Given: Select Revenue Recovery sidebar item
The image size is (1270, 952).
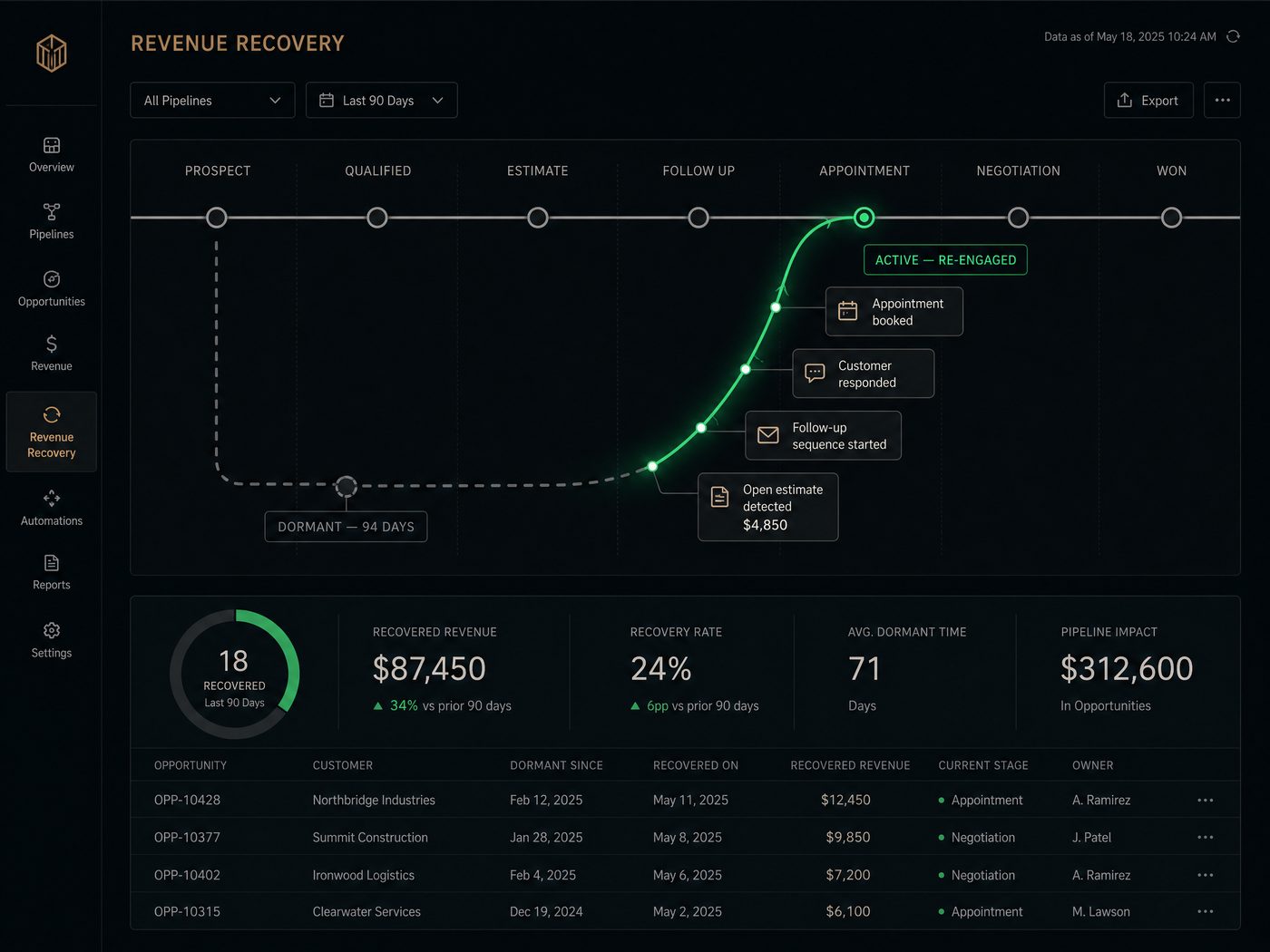Looking at the screenshot, I should point(52,432).
